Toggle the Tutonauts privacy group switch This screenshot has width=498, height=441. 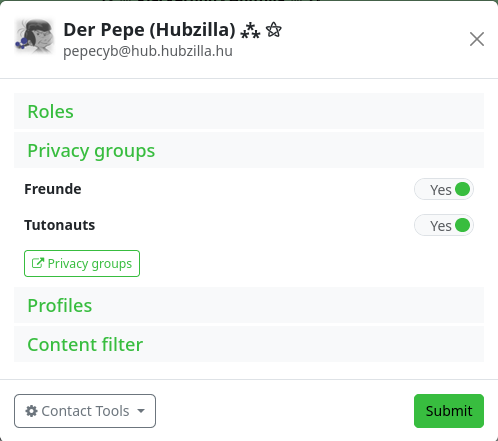coord(444,225)
